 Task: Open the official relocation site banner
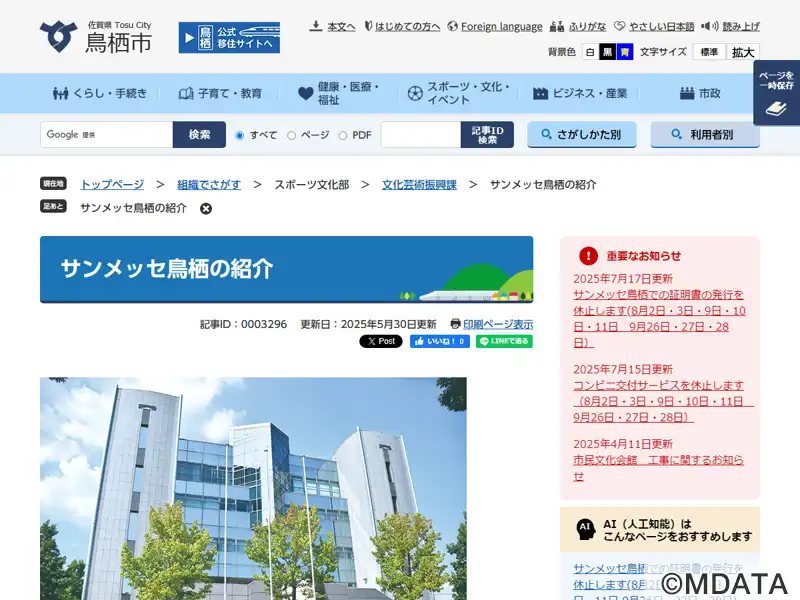229,38
